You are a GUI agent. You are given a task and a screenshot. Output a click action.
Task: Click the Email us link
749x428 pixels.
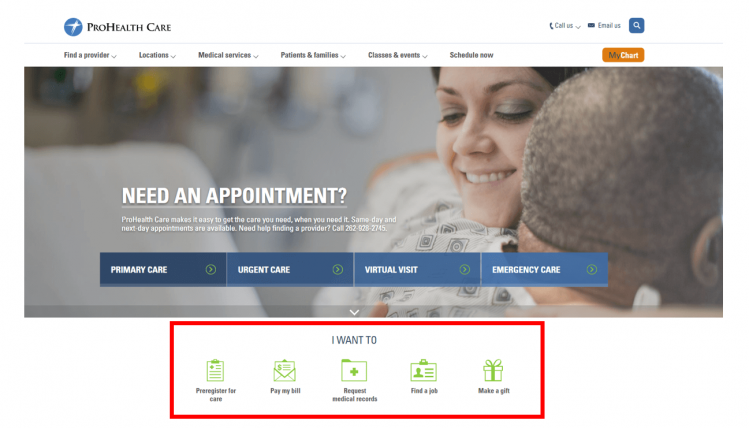[604, 26]
